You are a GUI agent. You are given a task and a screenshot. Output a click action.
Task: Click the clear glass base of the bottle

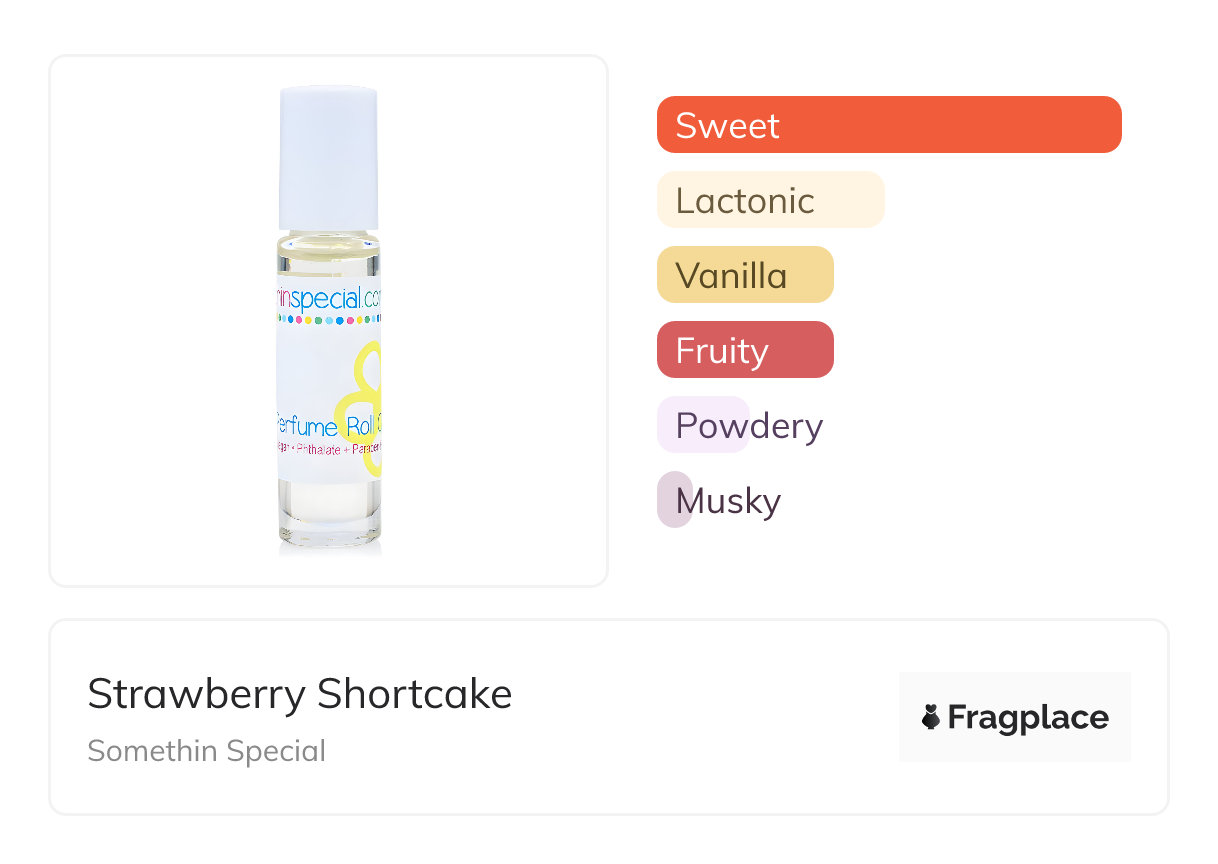[x=330, y=515]
